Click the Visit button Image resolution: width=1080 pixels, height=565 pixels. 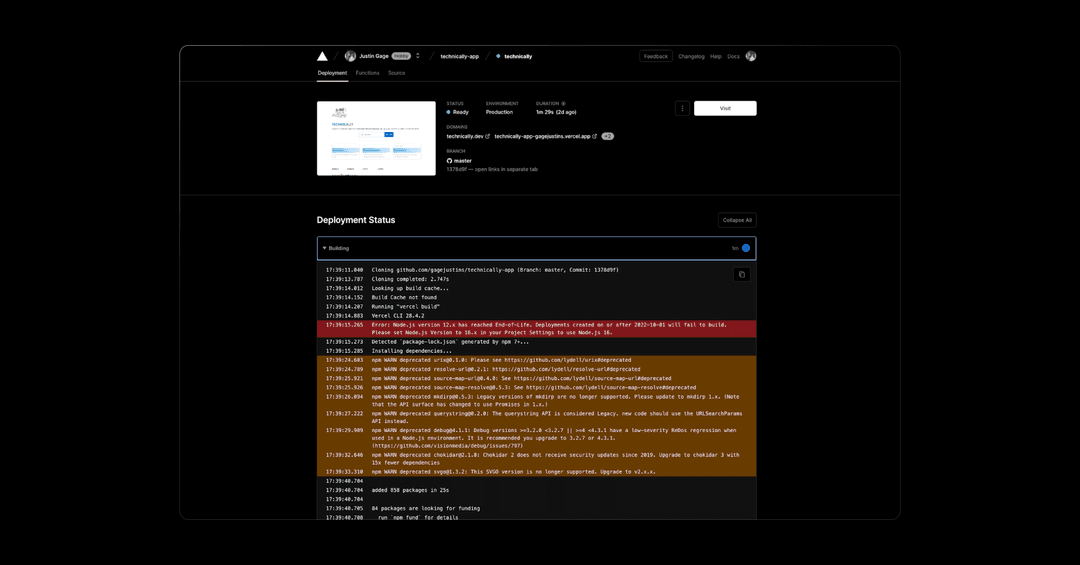[725, 108]
